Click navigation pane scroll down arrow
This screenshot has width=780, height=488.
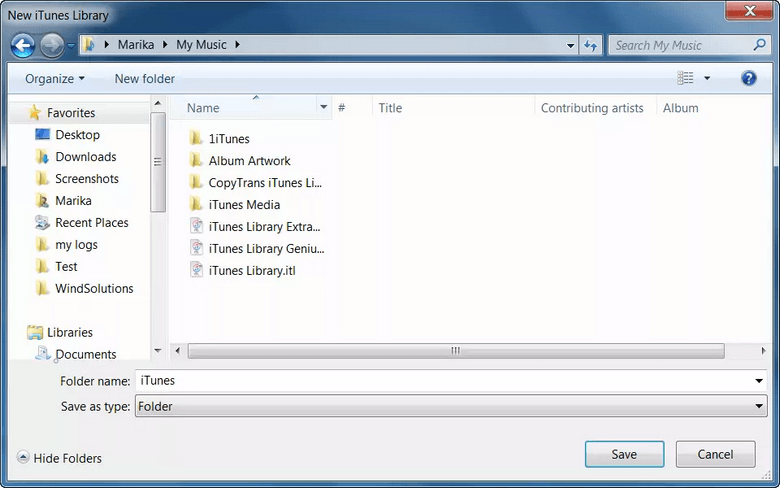click(158, 351)
